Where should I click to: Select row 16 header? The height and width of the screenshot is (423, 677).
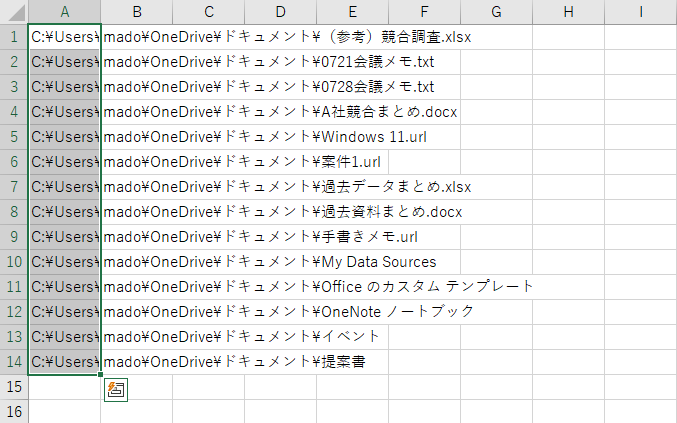click(x=14, y=412)
